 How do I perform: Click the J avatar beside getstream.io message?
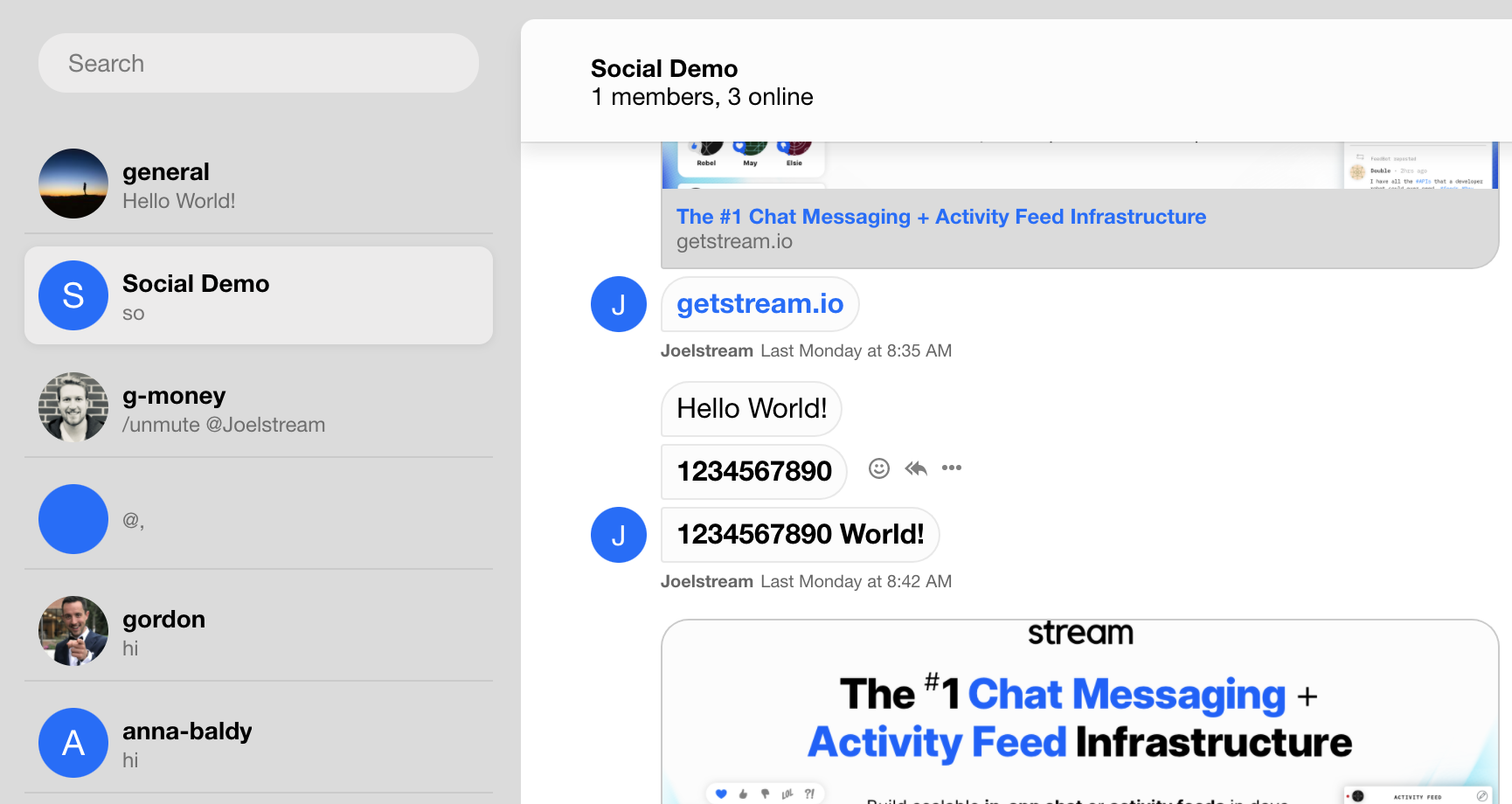tap(619, 304)
